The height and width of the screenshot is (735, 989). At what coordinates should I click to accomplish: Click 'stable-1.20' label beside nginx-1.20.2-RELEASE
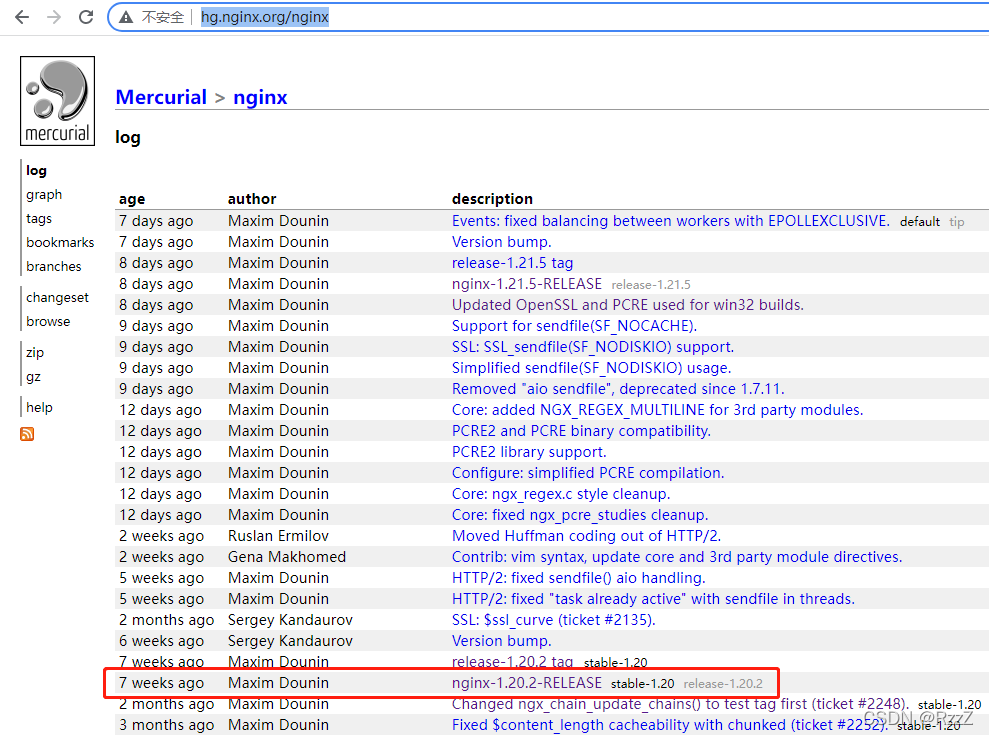tap(643, 683)
